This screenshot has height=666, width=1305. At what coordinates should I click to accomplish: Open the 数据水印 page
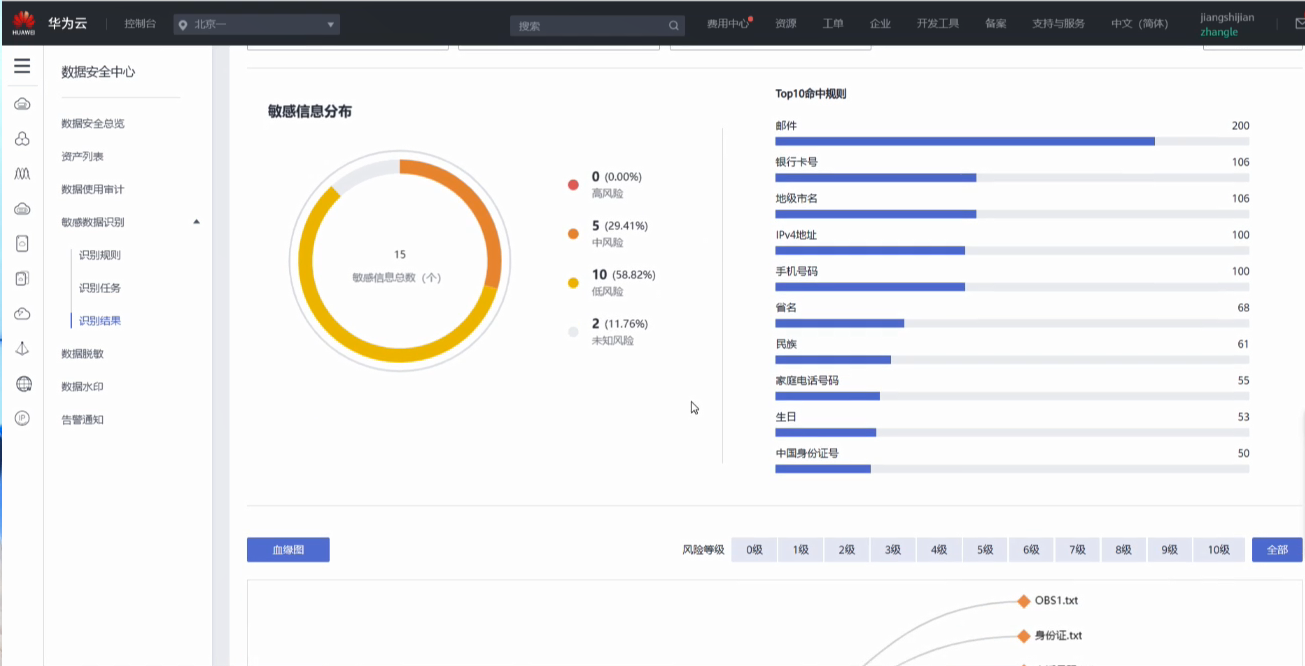[82, 387]
